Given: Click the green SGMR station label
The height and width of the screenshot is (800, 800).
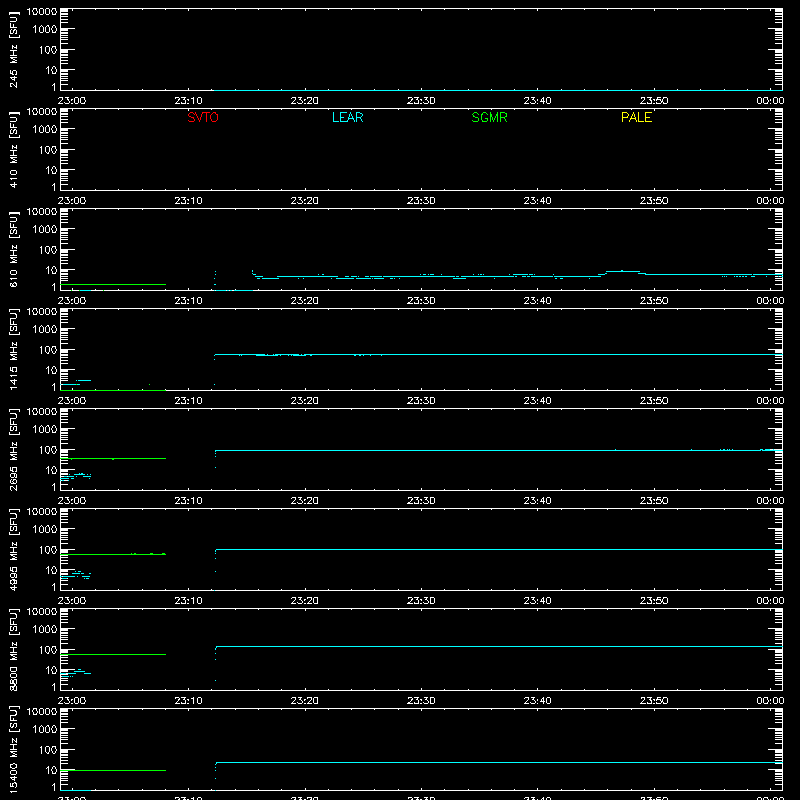Looking at the screenshot, I should coord(489,117).
